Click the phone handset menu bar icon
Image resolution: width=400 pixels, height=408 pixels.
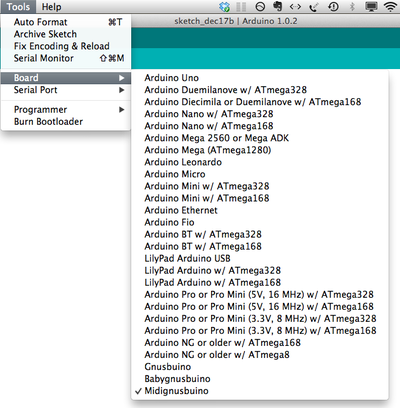pyautogui.click(x=314, y=7)
